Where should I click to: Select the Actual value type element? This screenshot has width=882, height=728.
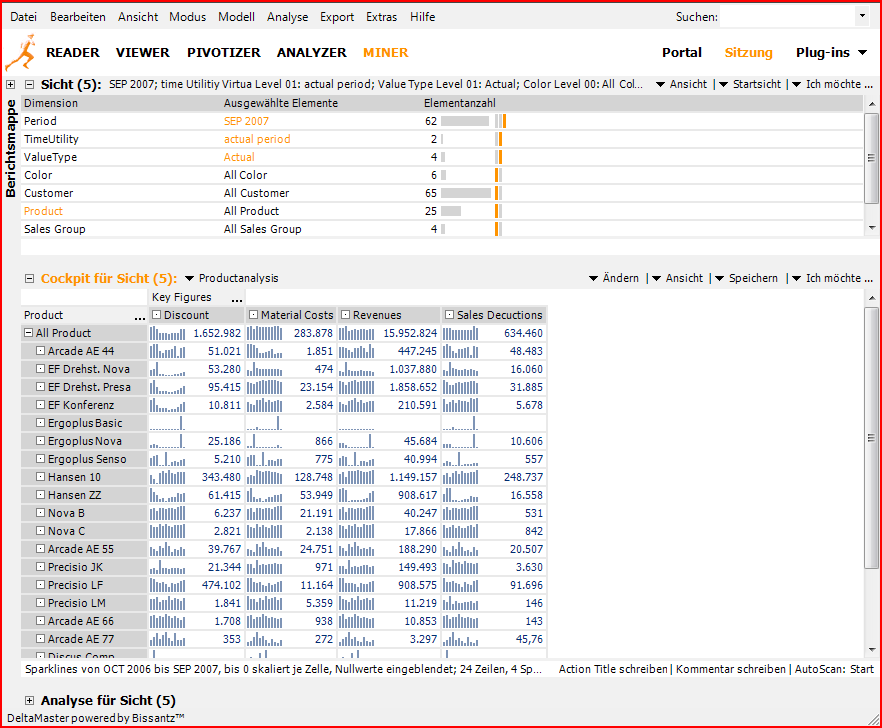pos(239,157)
